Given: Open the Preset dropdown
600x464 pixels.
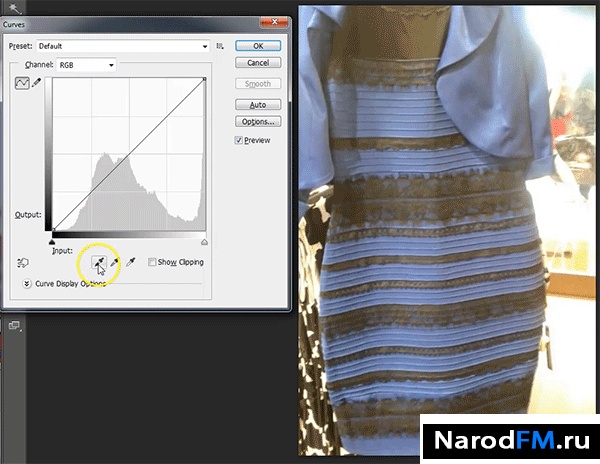Looking at the screenshot, I should [123, 46].
